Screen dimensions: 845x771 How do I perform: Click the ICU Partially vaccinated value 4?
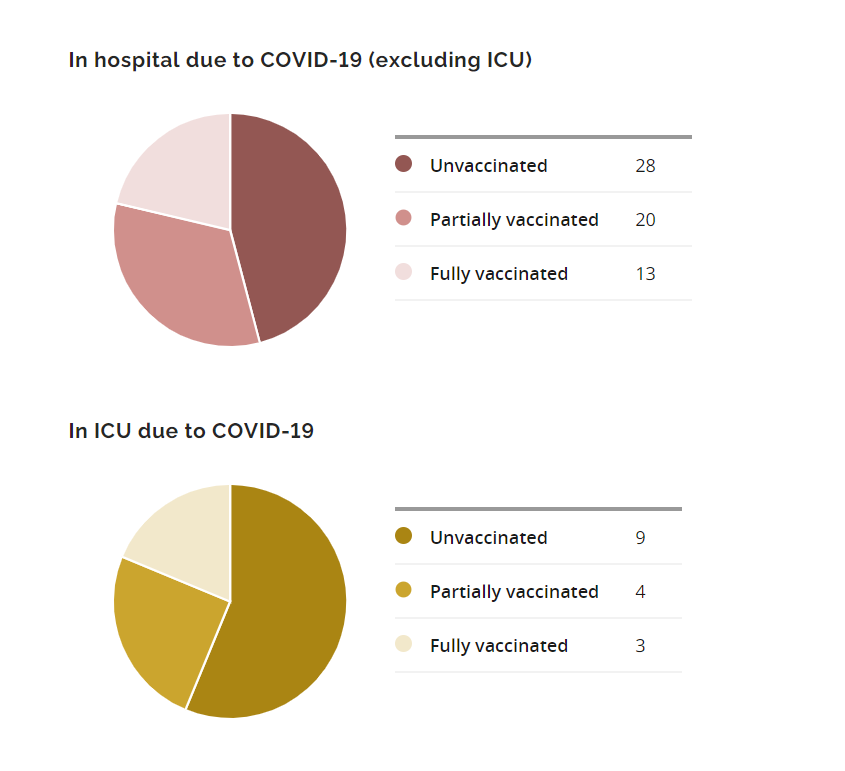pyautogui.click(x=640, y=592)
